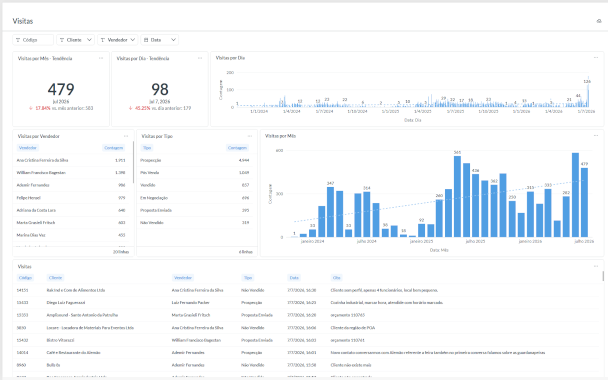The image size is (608, 380).
Task: Click the Obs column header in Visitas table
Action: click(x=336, y=278)
